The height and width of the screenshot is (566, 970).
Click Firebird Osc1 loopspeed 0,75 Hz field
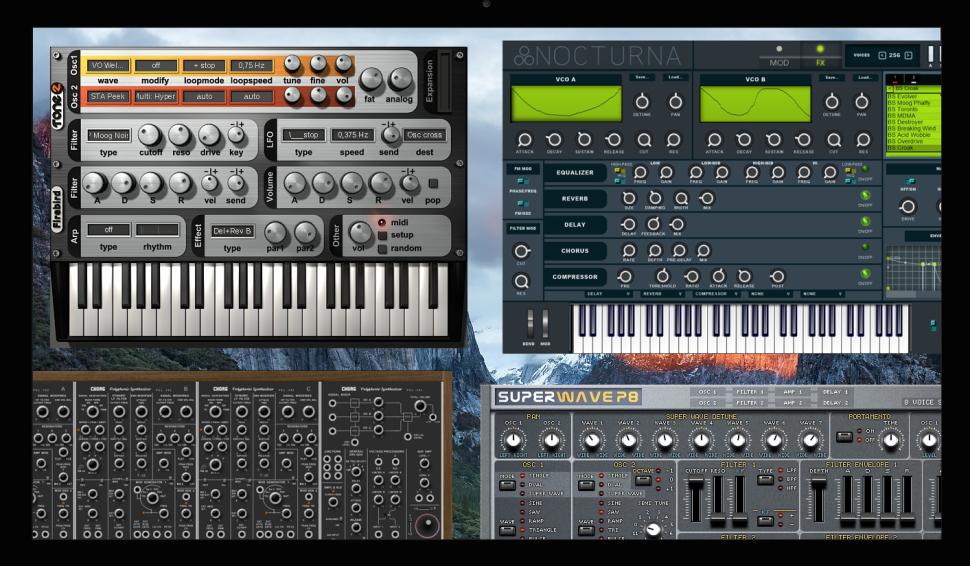click(251, 65)
